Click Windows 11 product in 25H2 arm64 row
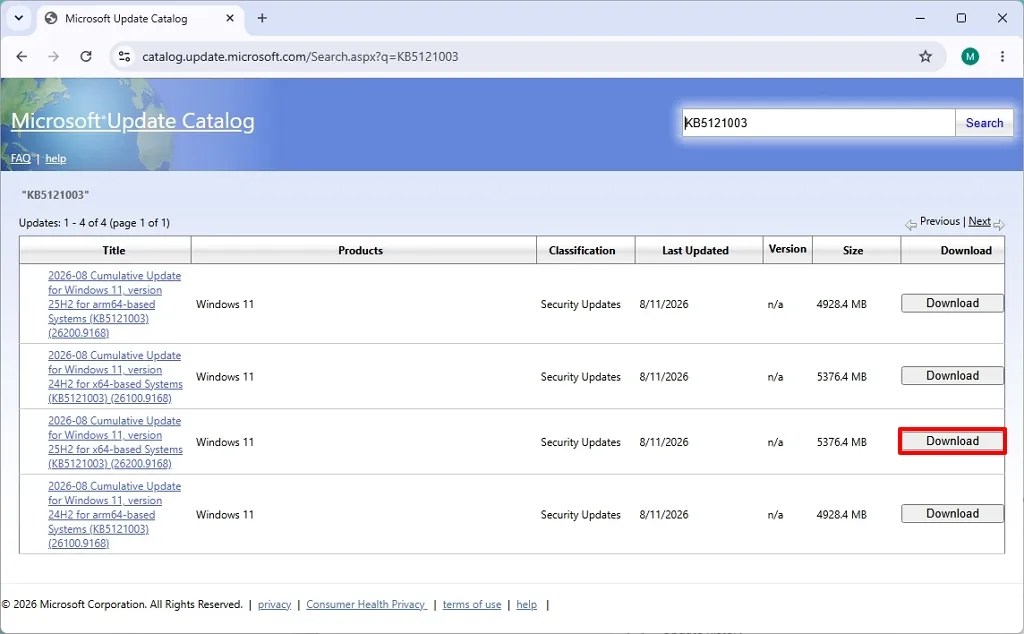 point(225,304)
